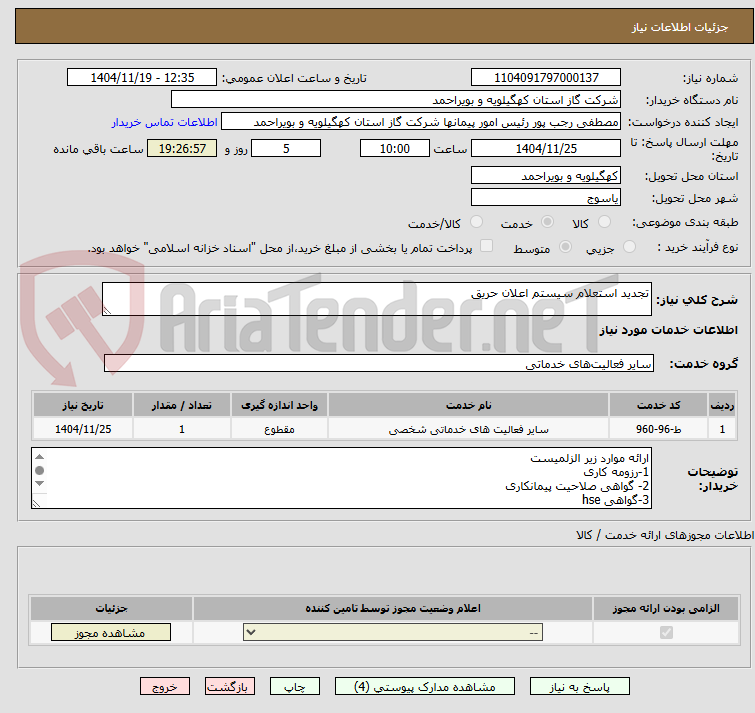Click the اطلاعات مجوزهای ارائه خدمت / کالا heading

point(664,535)
